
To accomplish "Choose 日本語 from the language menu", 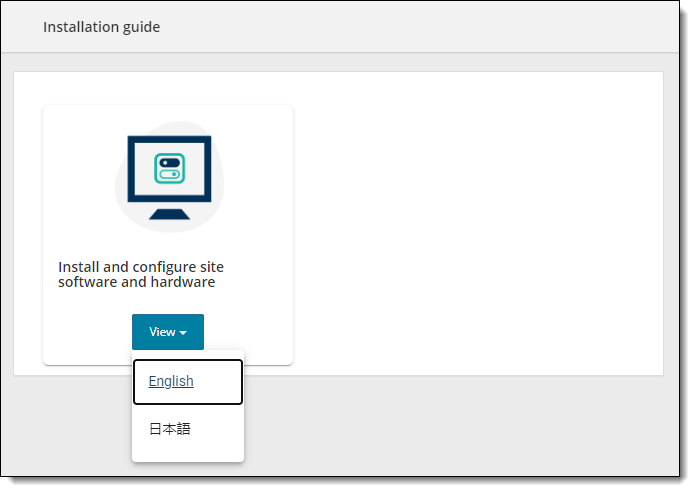I will [x=170, y=429].
